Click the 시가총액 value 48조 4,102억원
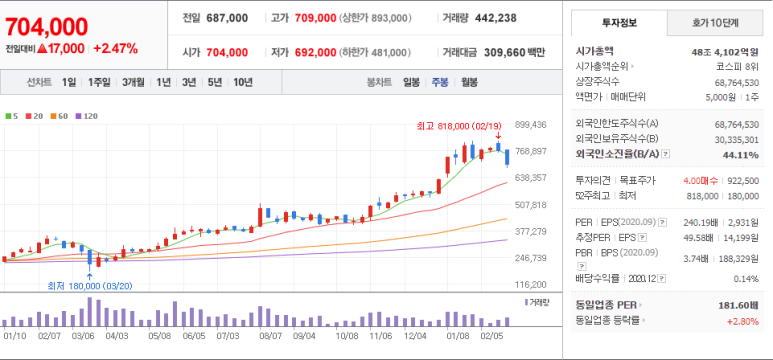Screen dimensions: 773x360 click(x=725, y=51)
